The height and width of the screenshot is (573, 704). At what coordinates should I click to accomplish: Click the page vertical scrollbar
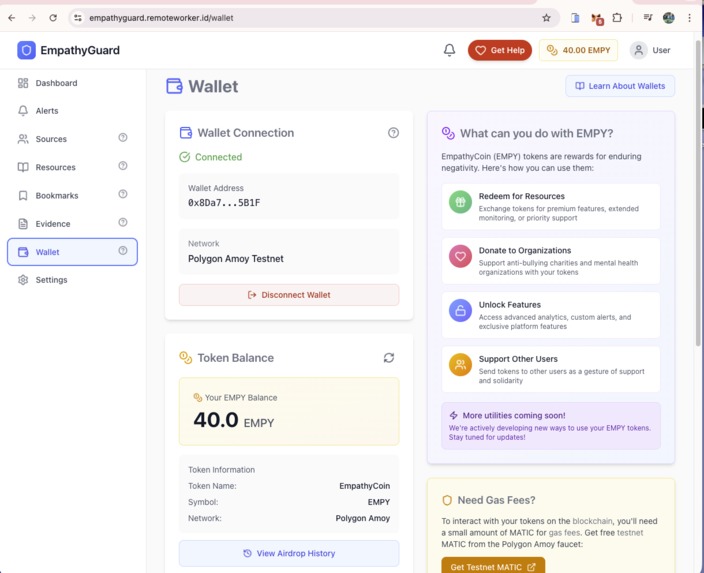tap(699, 193)
